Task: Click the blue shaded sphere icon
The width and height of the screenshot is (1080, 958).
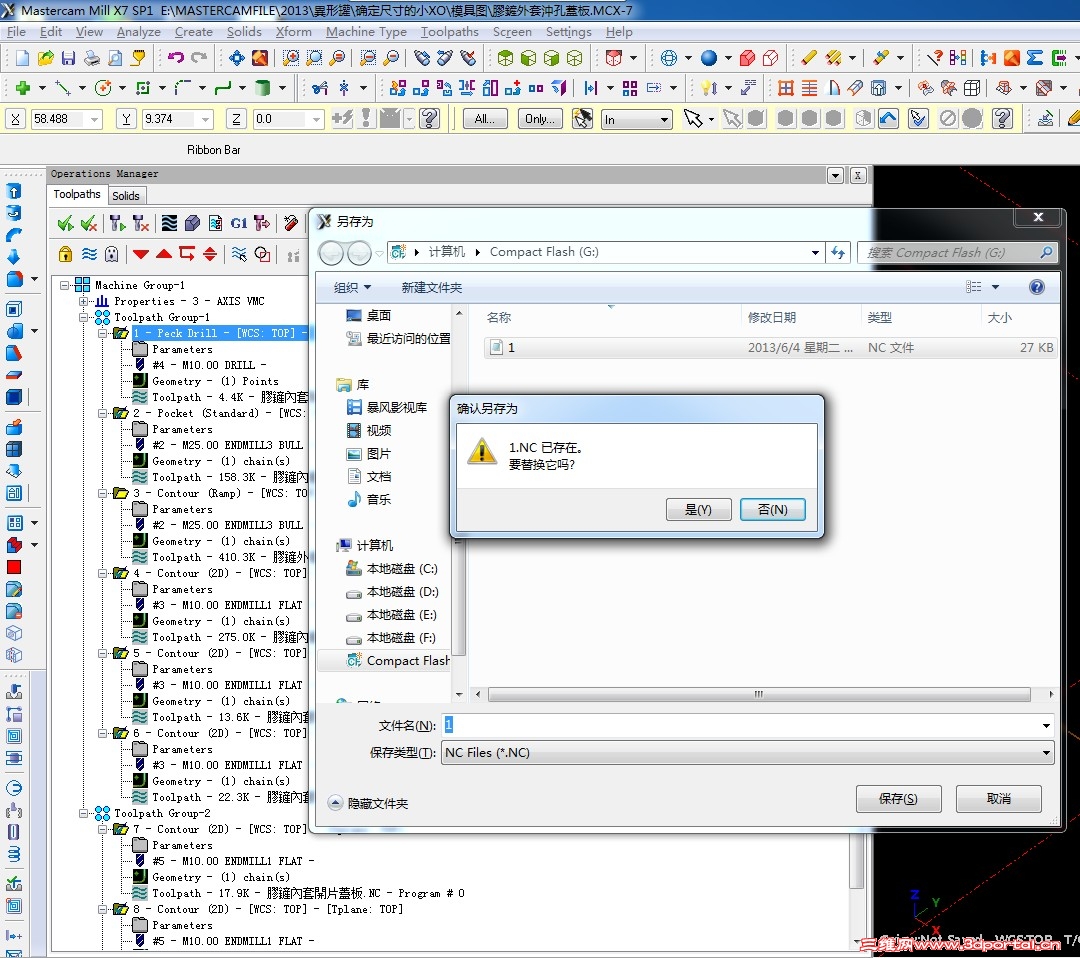Action: pyautogui.click(x=709, y=59)
